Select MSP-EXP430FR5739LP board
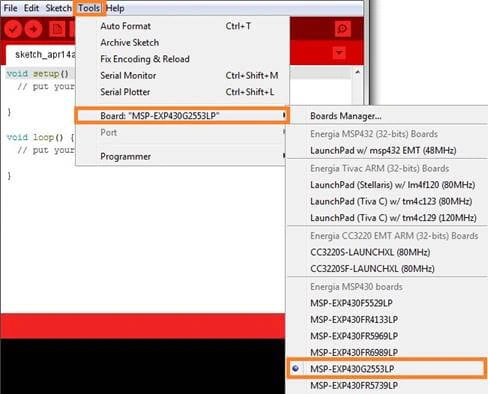Viewport: 488px width, 394px height. coord(387,385)
